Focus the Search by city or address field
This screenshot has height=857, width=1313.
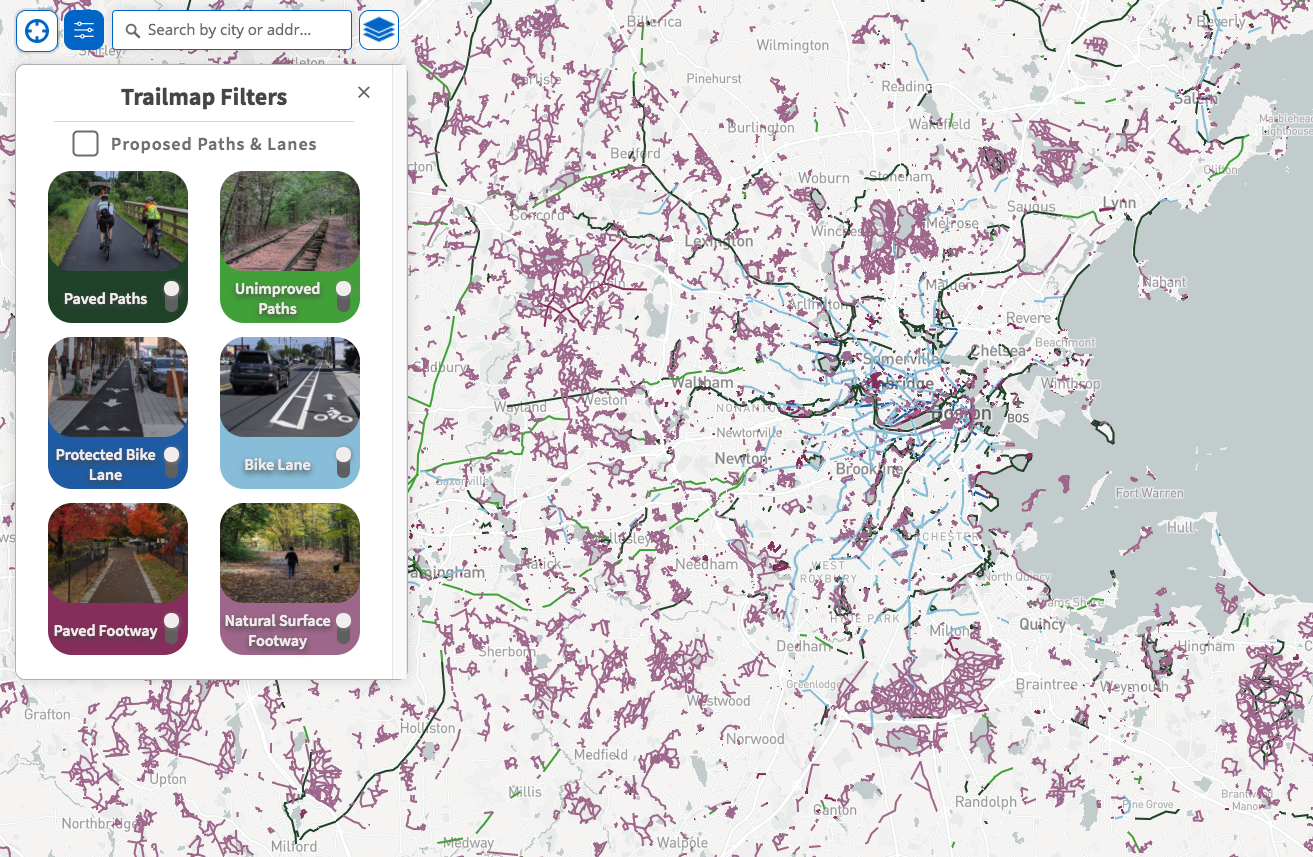click(x=232, y=30)
